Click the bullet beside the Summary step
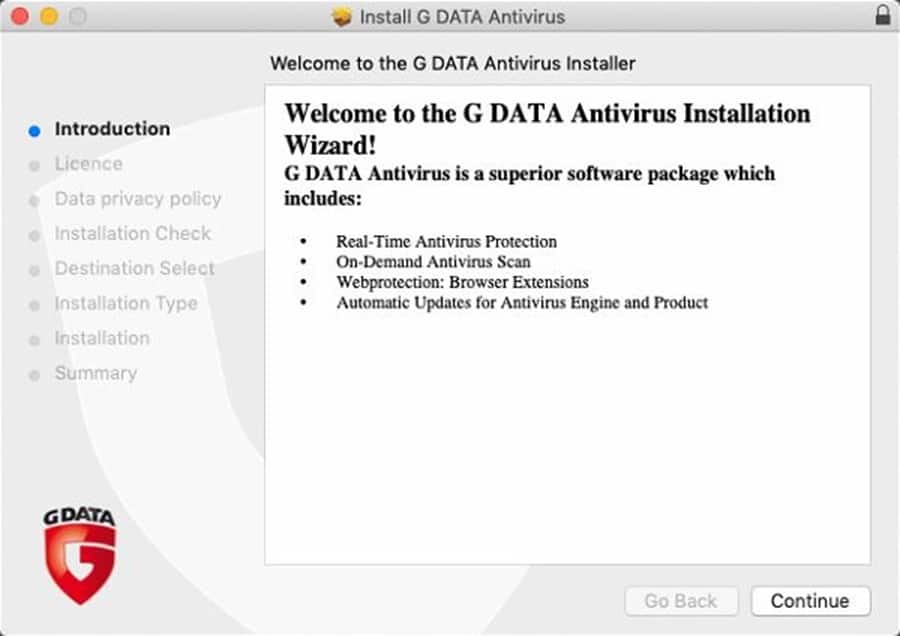Image resolution: width=900 pixels, height=636 pixels. point(35,373)
